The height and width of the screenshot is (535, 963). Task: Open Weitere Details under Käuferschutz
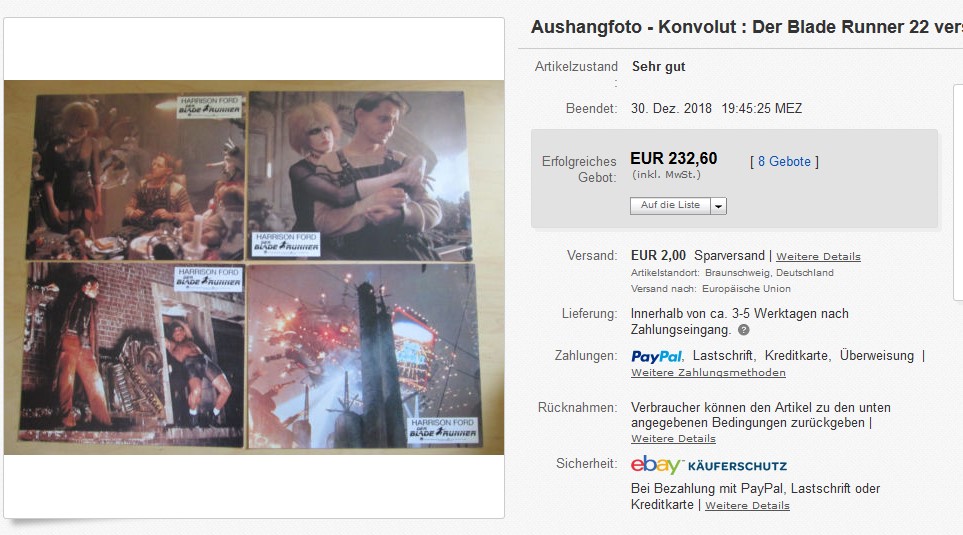coord(747,506)
